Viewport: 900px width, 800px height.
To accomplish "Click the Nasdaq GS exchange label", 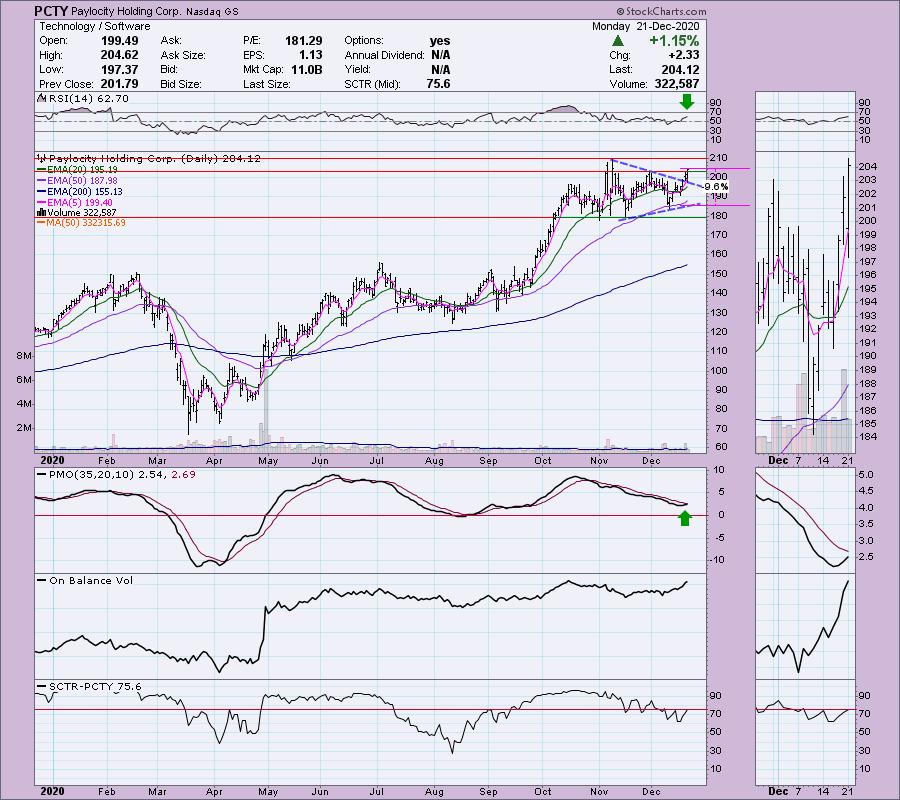I will tap(212, 11).
